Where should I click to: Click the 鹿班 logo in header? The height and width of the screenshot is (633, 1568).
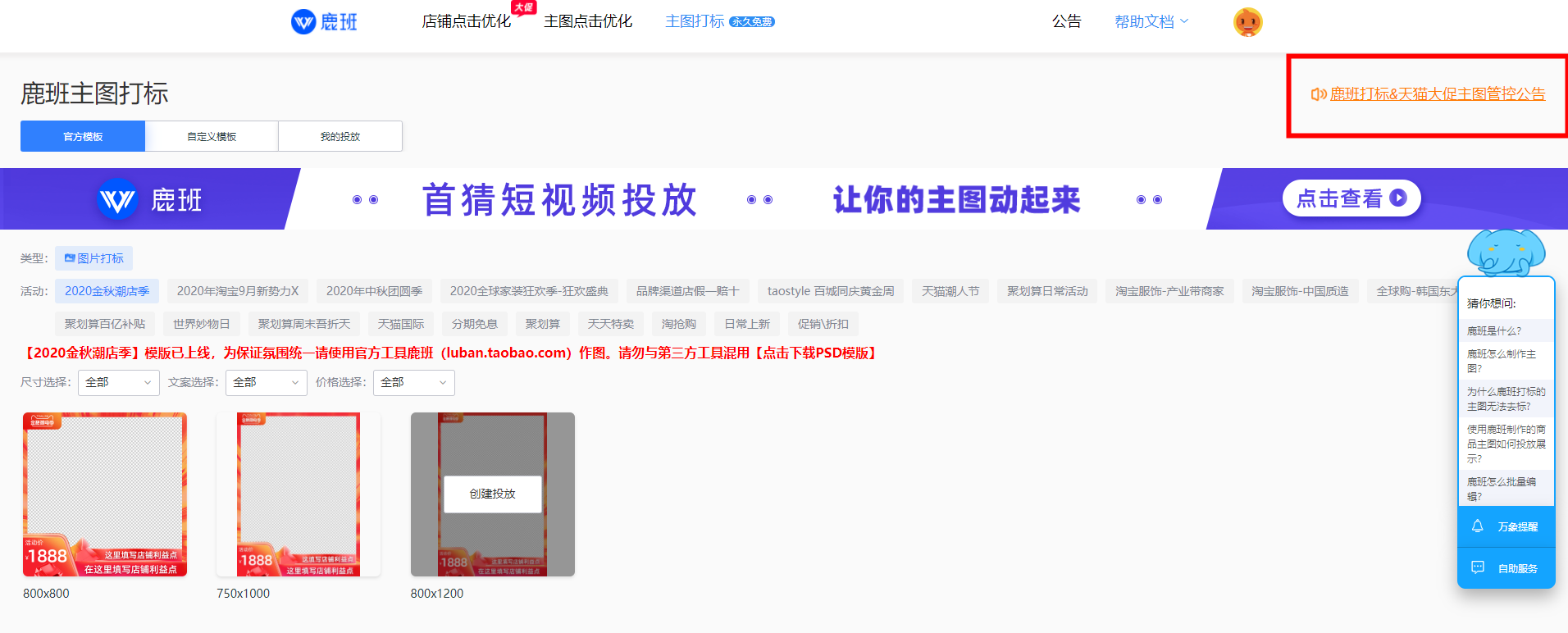click(325, 21)
